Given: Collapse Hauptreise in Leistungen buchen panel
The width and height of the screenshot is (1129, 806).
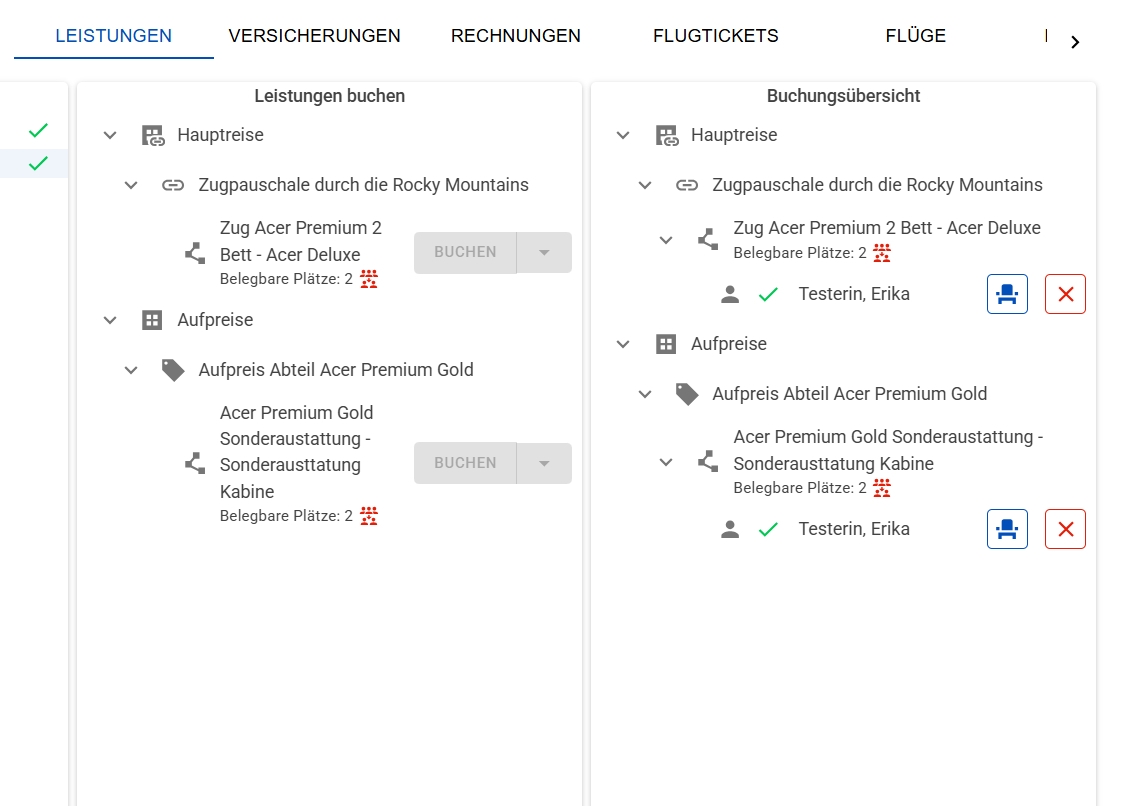Looking at the screenshot, I should point(110,135).
